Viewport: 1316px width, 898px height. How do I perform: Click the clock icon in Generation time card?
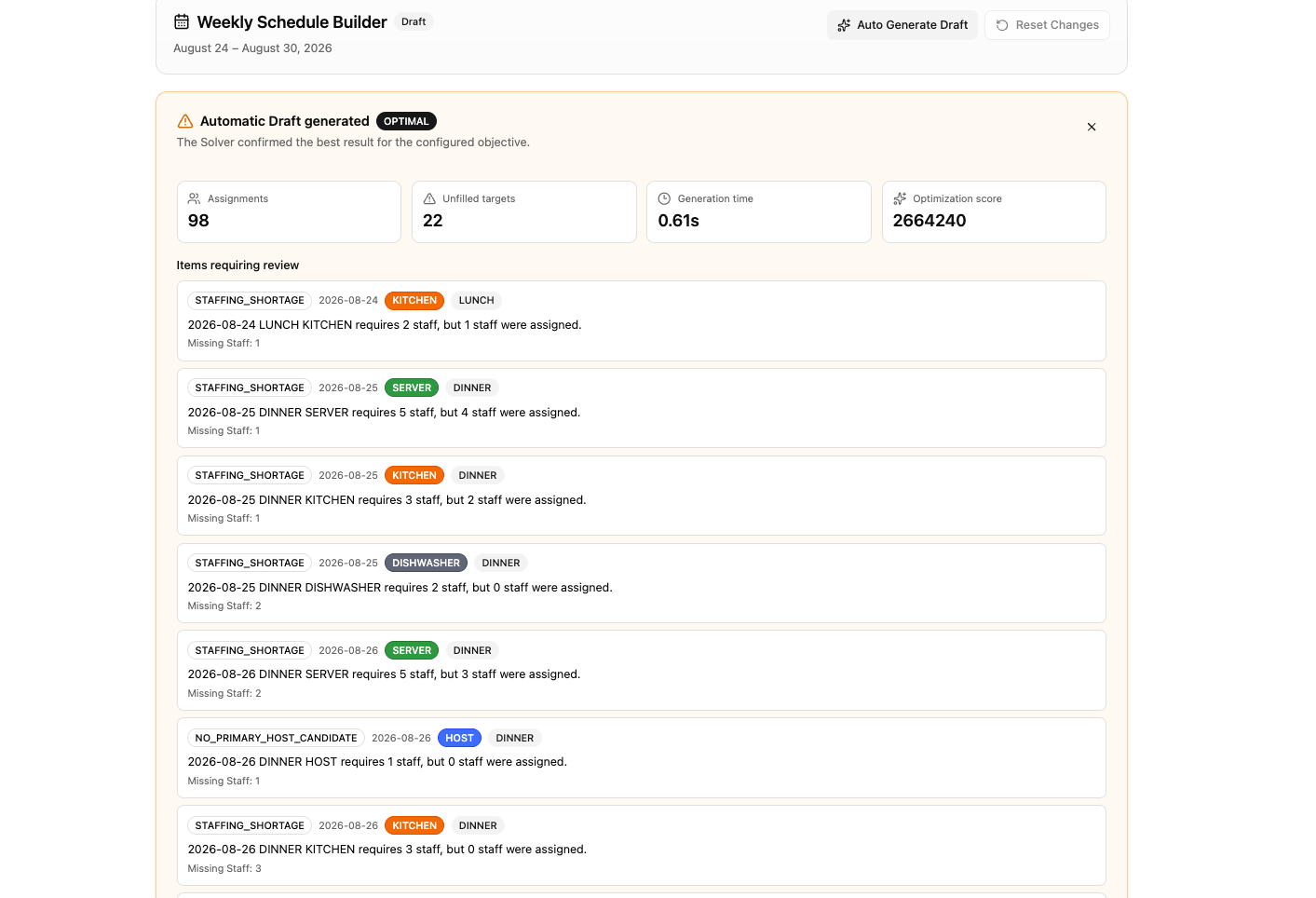[664, 198]
